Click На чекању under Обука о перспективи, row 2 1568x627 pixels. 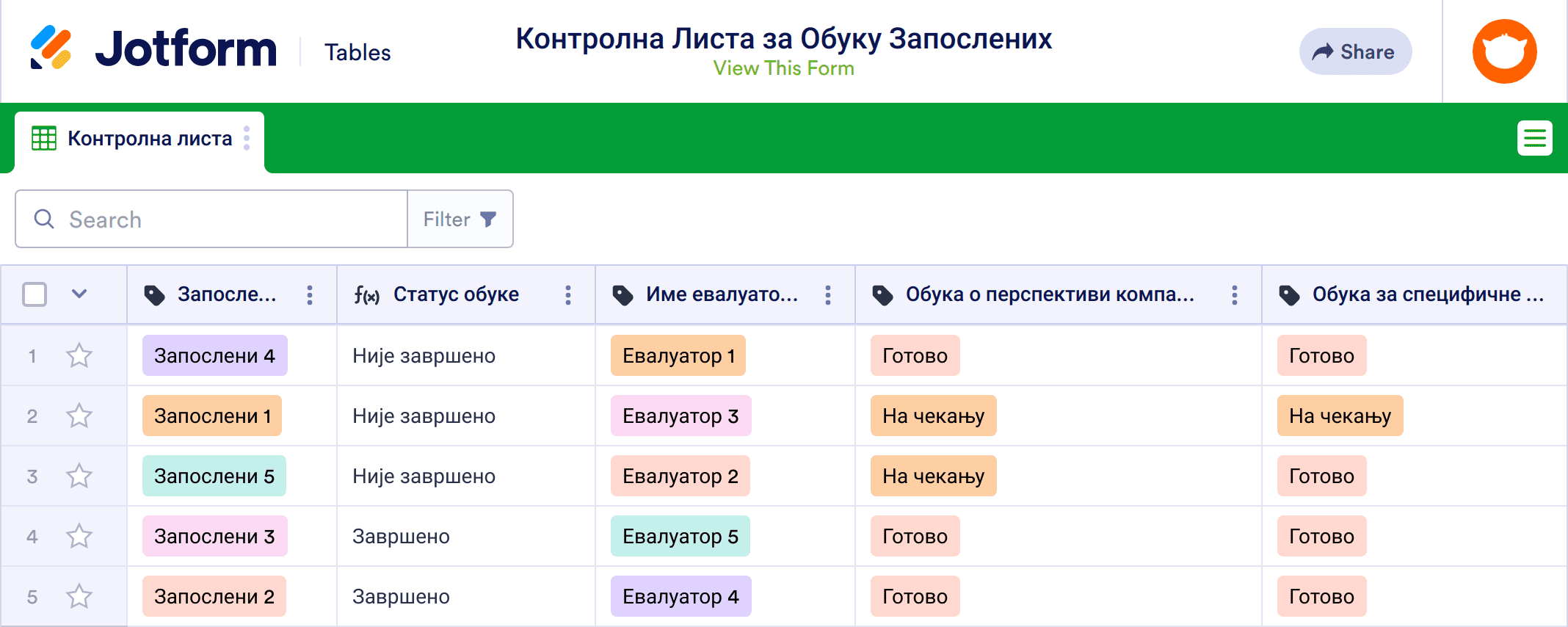pyautogui.click(x=934, y=416)
